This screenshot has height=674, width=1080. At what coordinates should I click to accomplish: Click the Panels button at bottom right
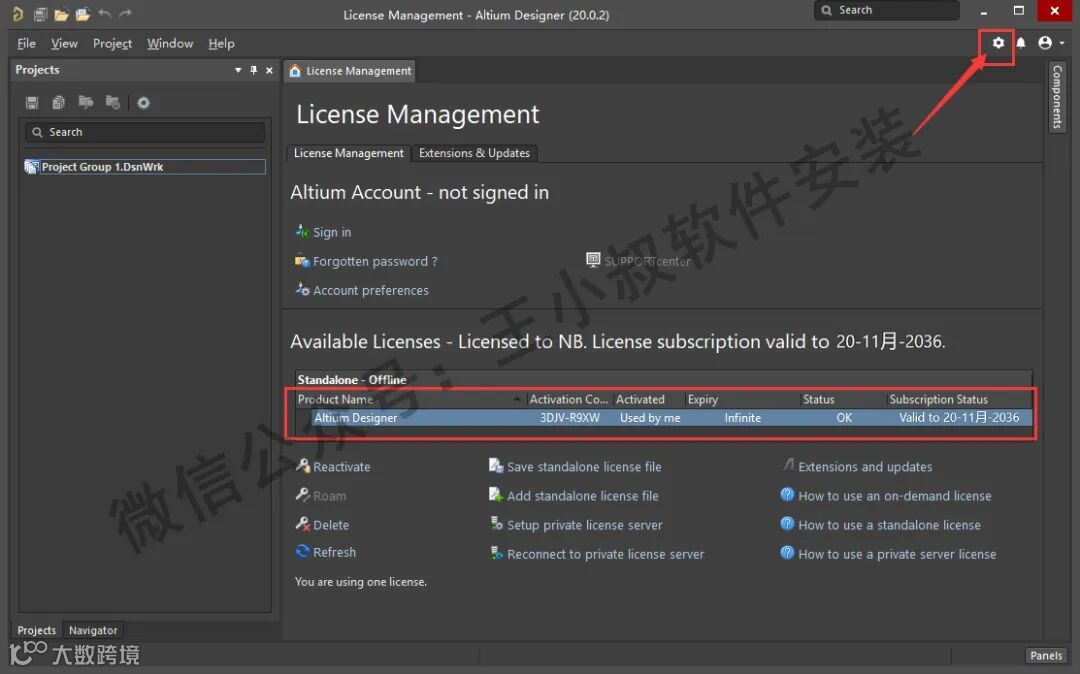[x=1046, y=655]
